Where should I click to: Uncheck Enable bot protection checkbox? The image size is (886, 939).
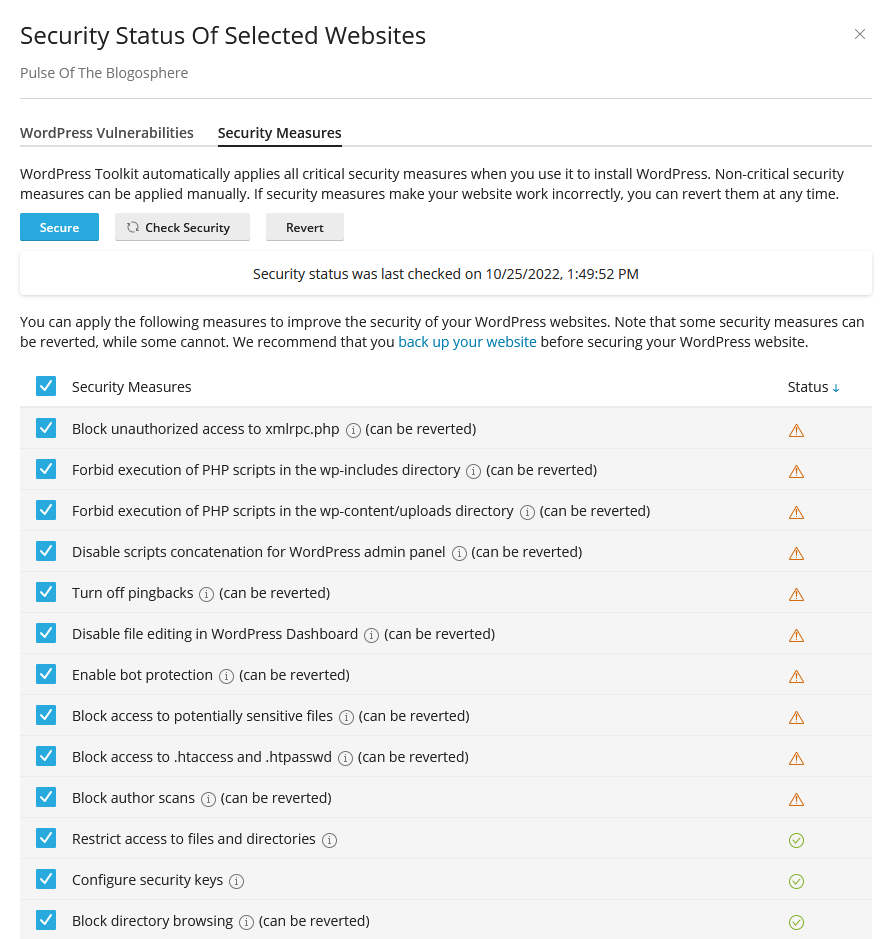pyautogui.click(x=46, y=675)
